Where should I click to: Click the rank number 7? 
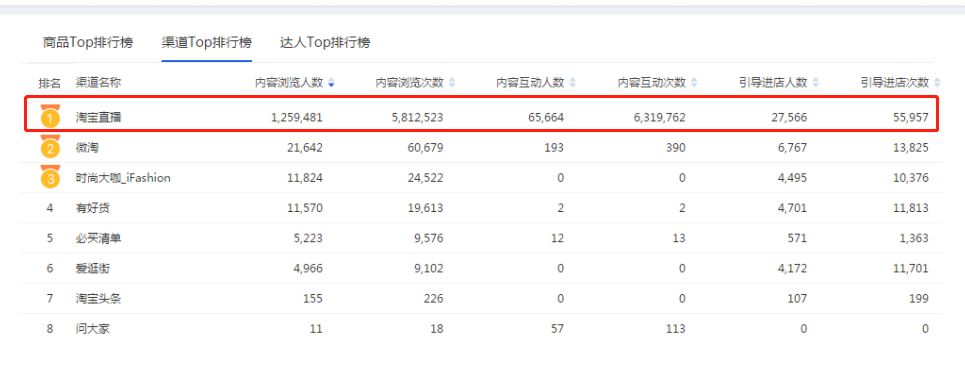click(x=50, y=299)
